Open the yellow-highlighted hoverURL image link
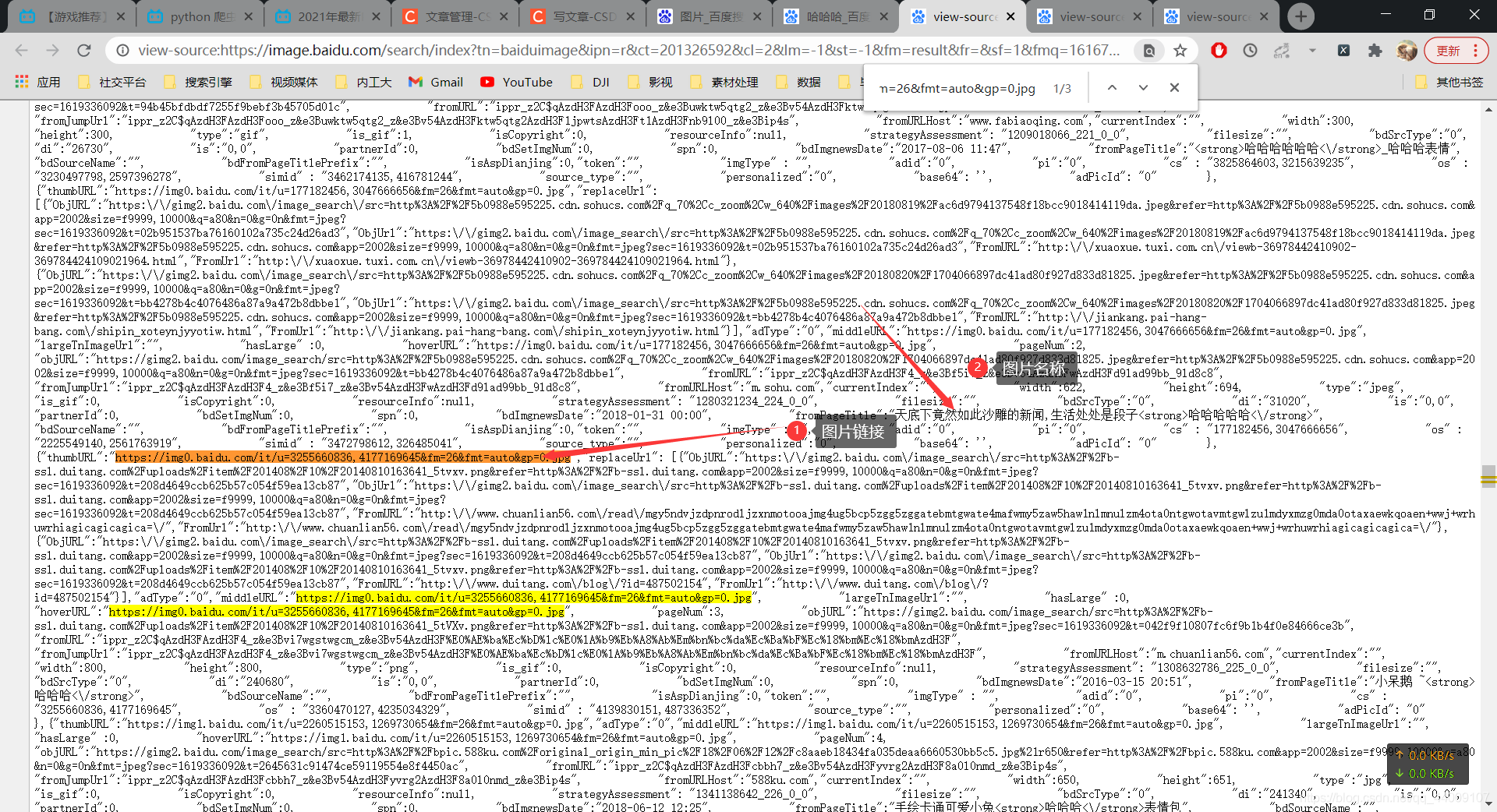The image size is (1497, 812). pyautogui.click(x=336, y=612)
